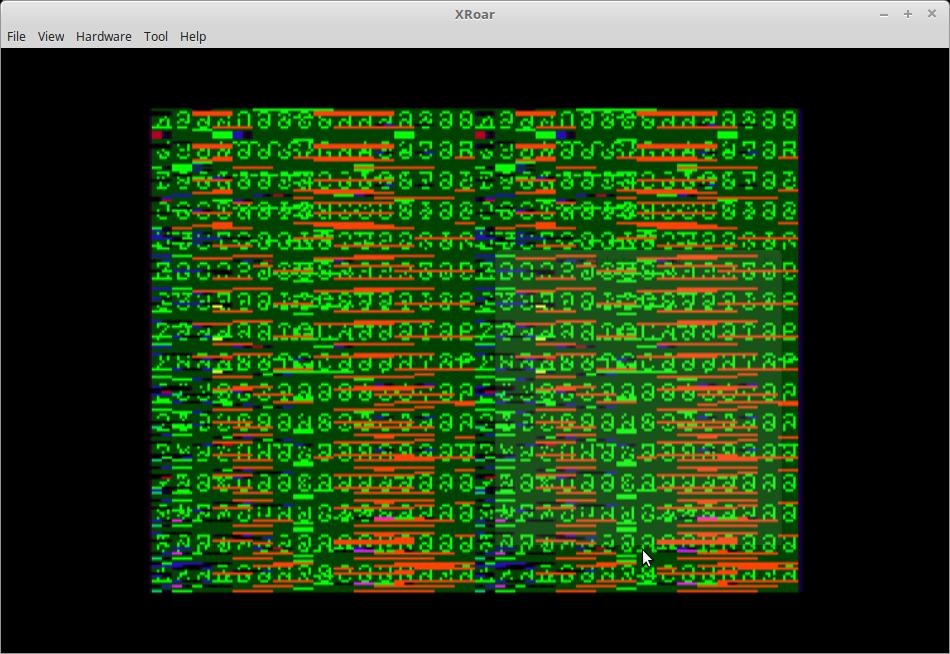Open the View menu

pos(51,36)
